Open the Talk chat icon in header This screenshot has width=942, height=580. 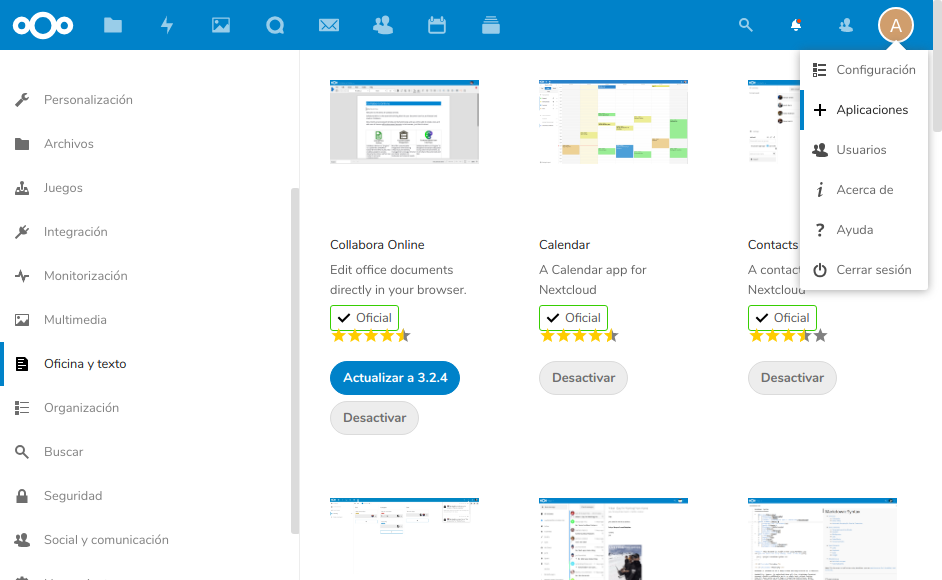tap(275, 25)
